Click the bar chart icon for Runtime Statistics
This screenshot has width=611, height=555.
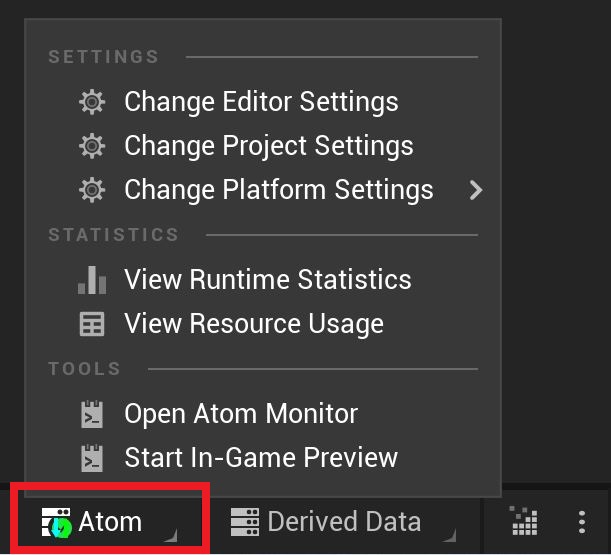coord(92,280)
